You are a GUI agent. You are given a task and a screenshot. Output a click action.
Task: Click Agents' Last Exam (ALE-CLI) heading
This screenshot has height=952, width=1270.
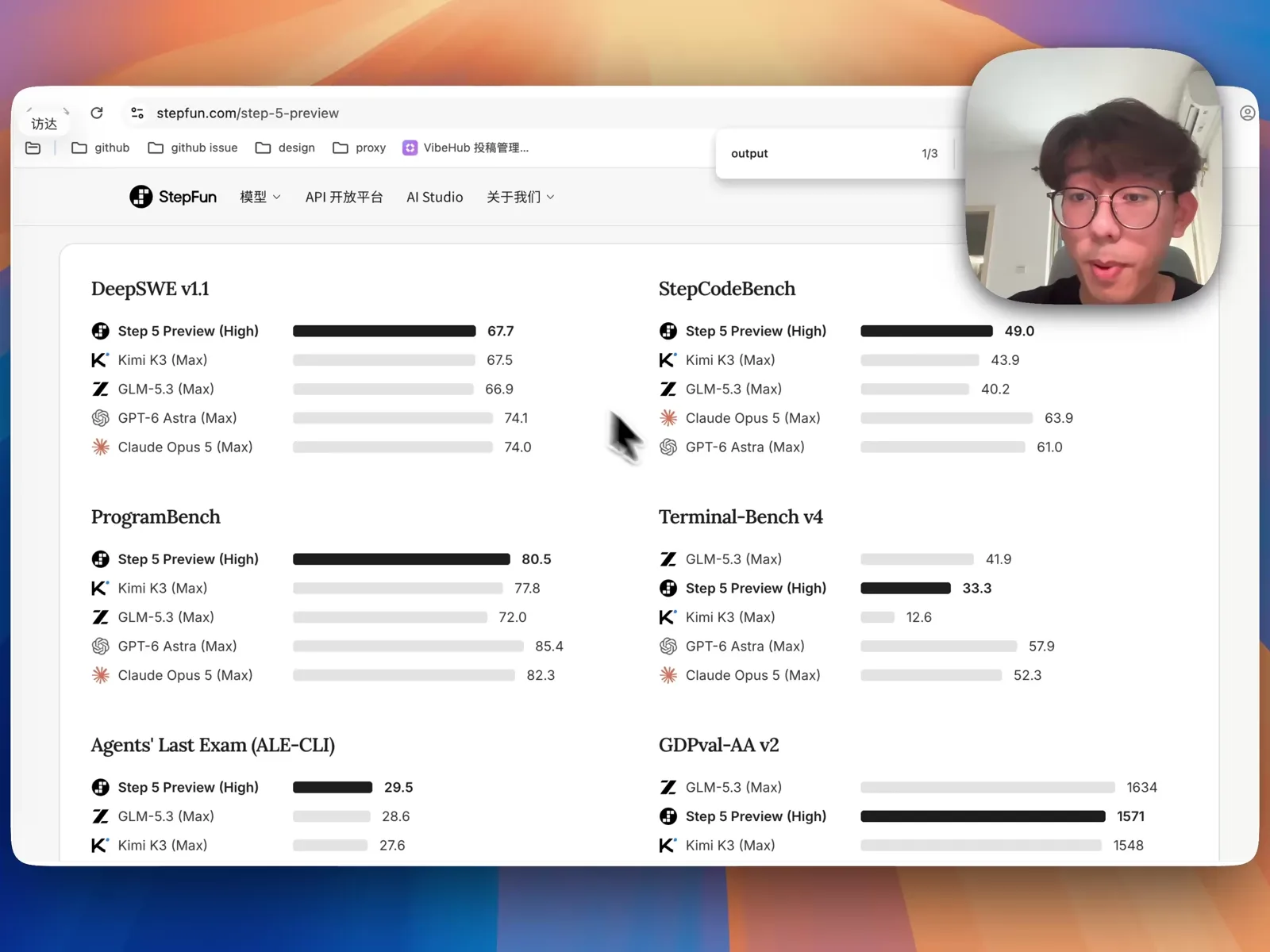coord(213,746)
